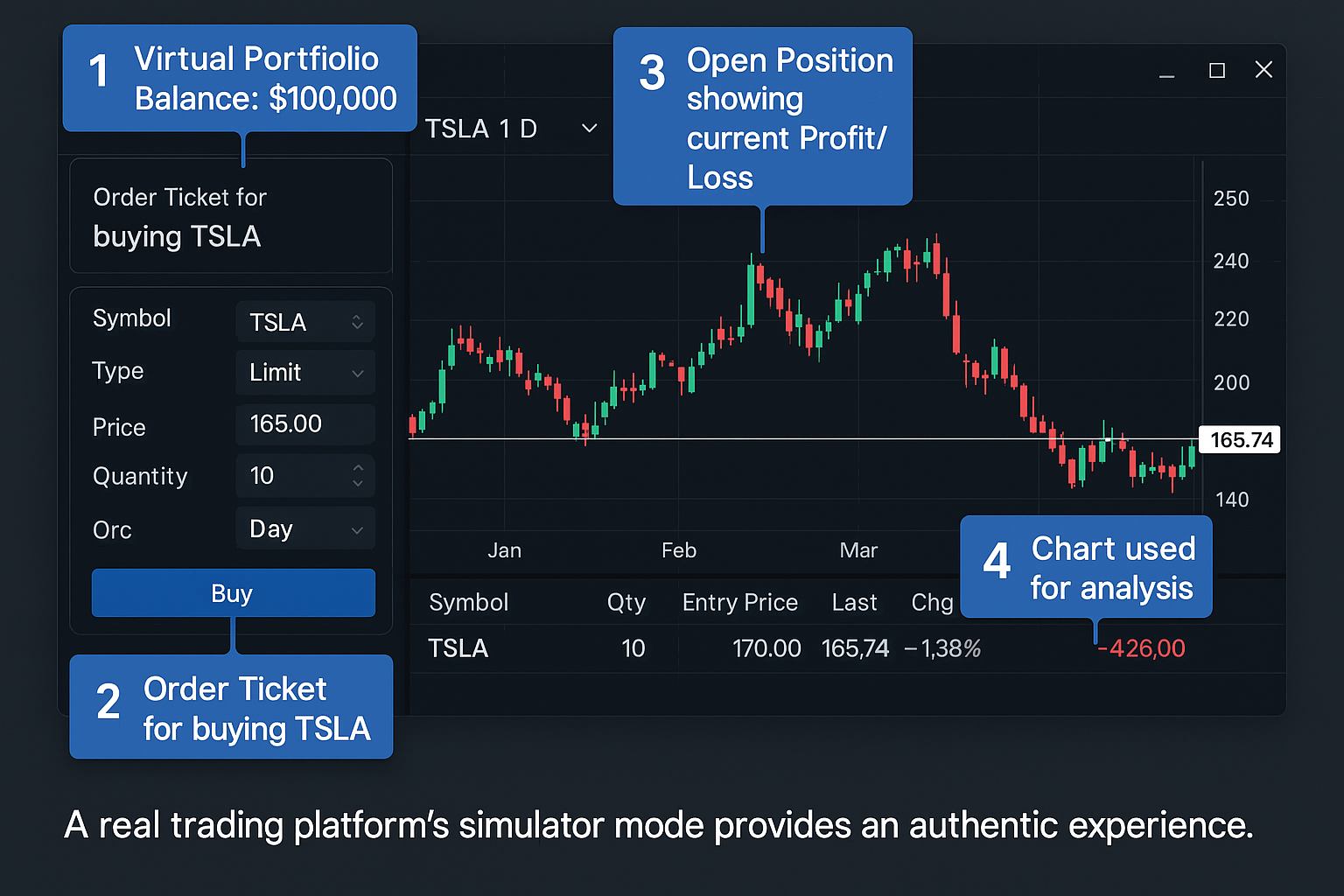Click the Last column header

(854, 602)
